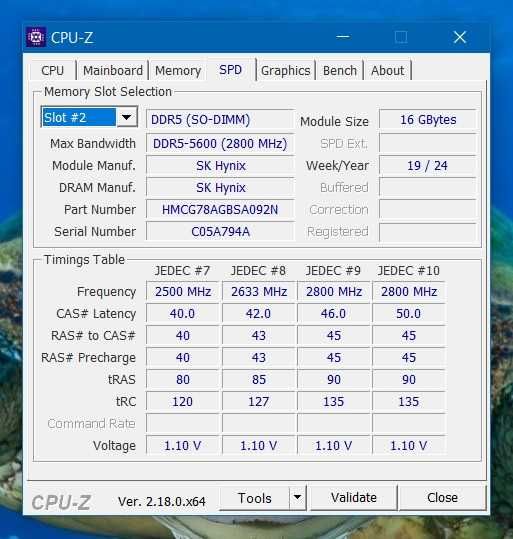
Task: Click the JEDEC #10 column header
Action: pyautogui.click(x=408, y=271)
